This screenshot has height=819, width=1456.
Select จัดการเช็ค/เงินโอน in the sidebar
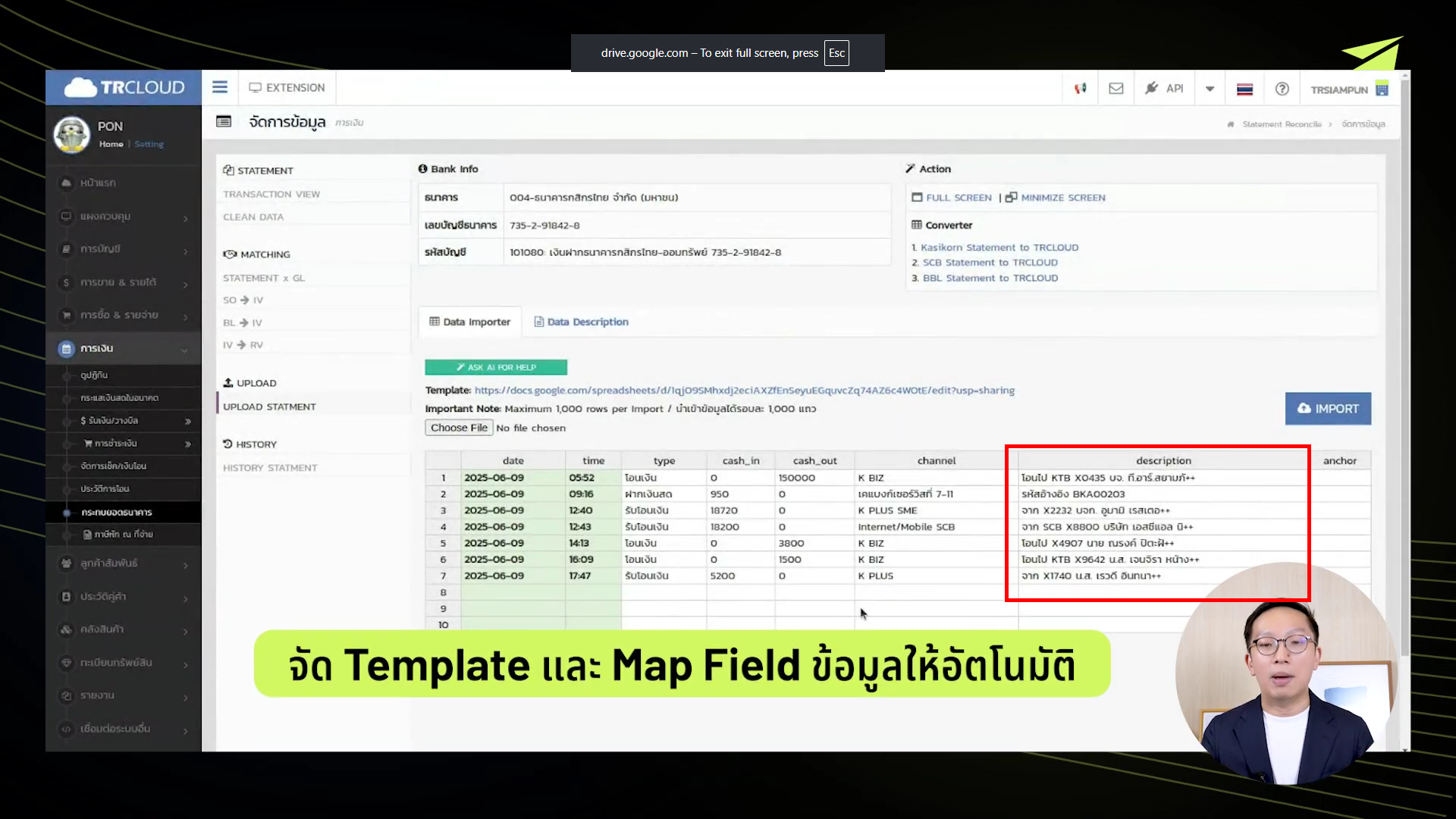pyautogui.click(x=114, y=466)
